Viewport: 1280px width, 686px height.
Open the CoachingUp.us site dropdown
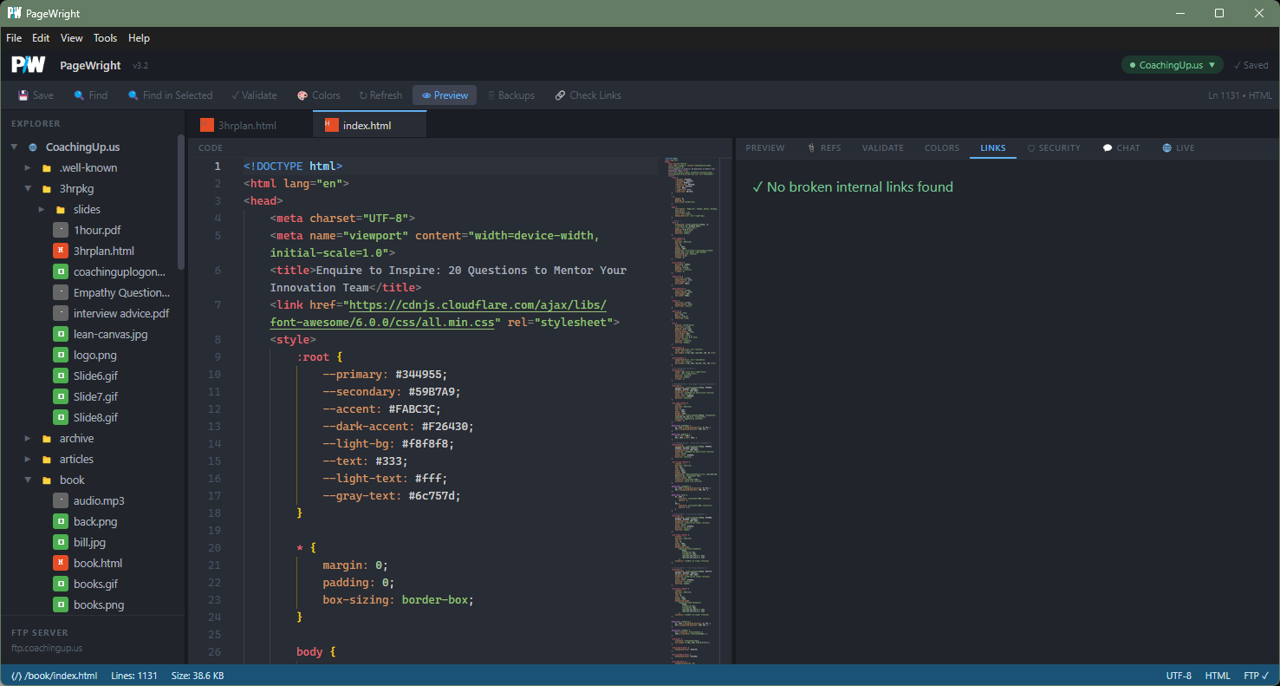[x=1171, y=64]
